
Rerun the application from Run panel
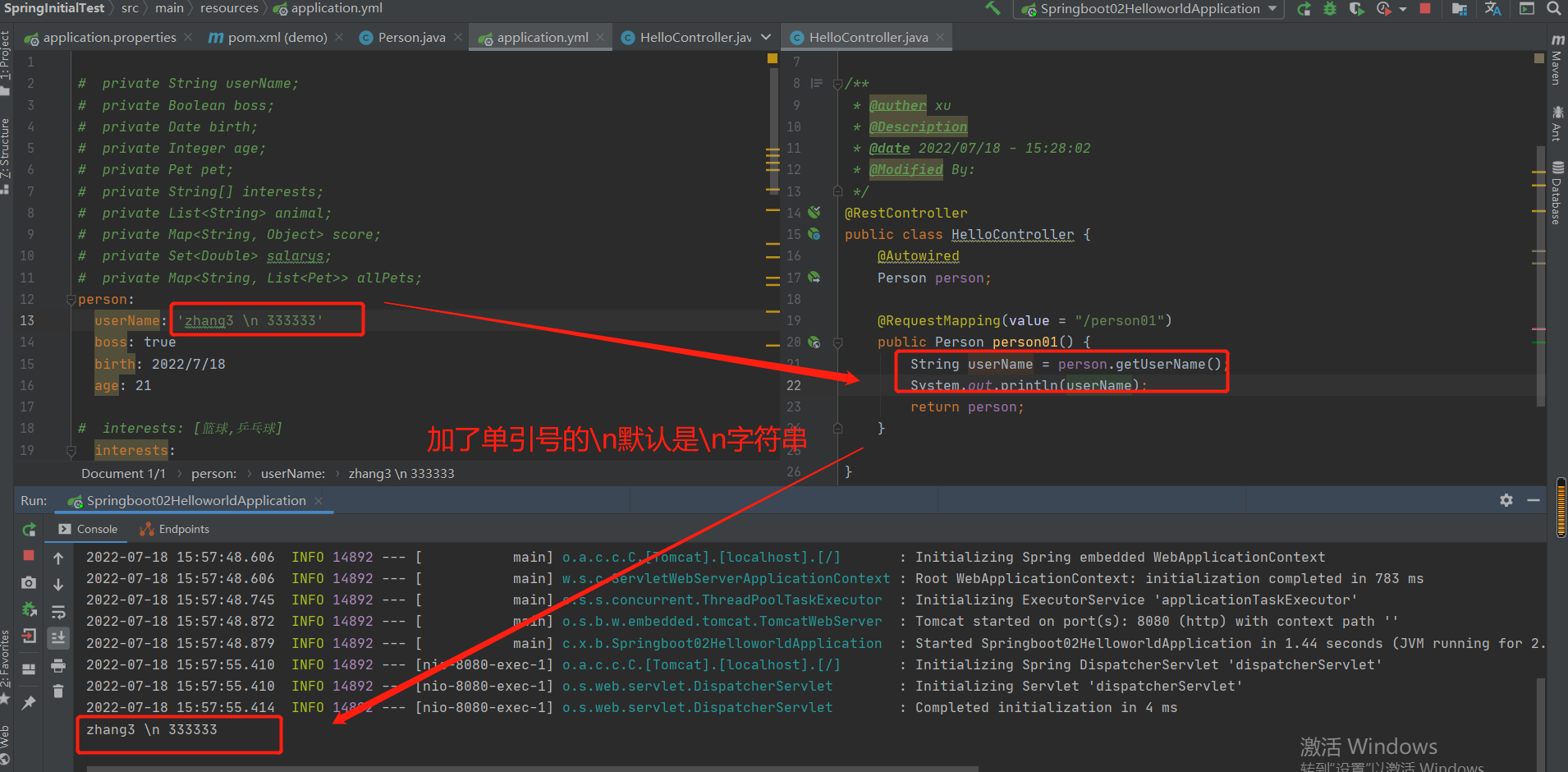tap(29, 530)
